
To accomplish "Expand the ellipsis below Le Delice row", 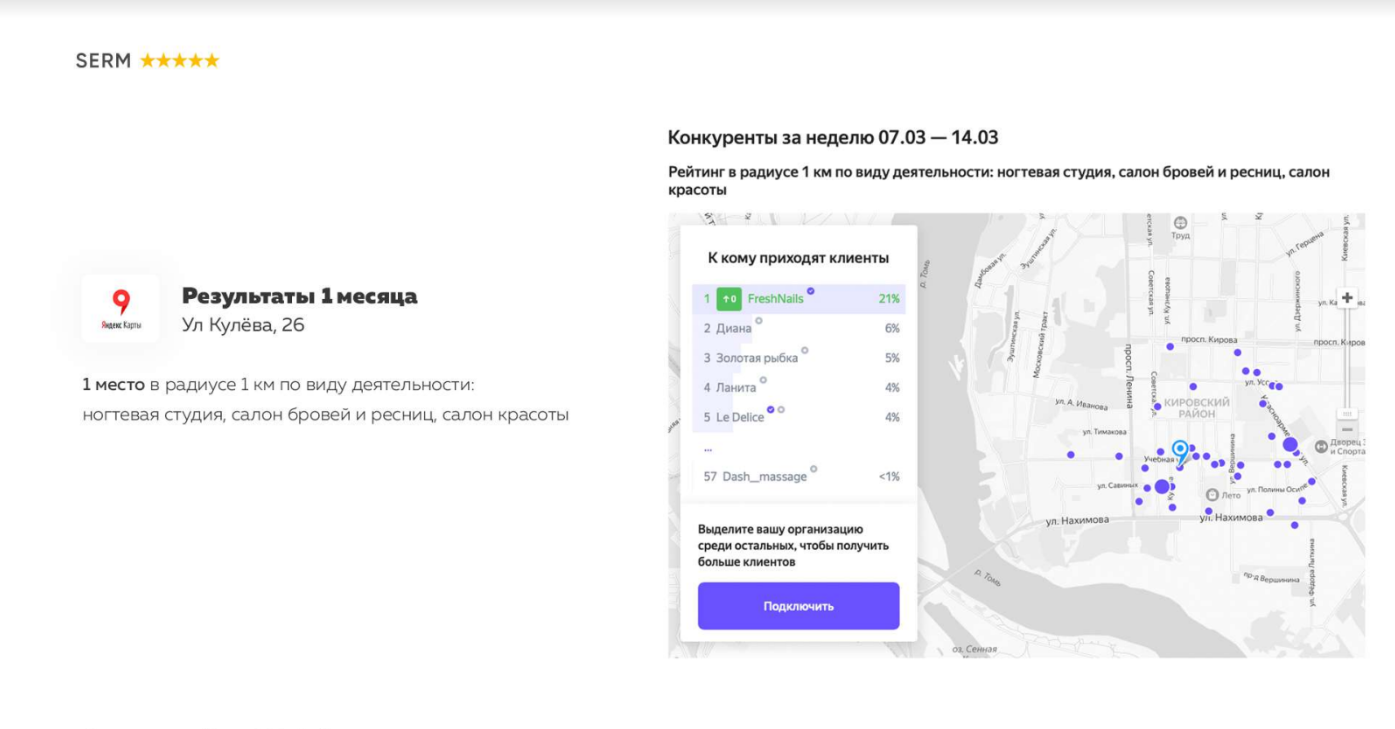I will 708,448.
